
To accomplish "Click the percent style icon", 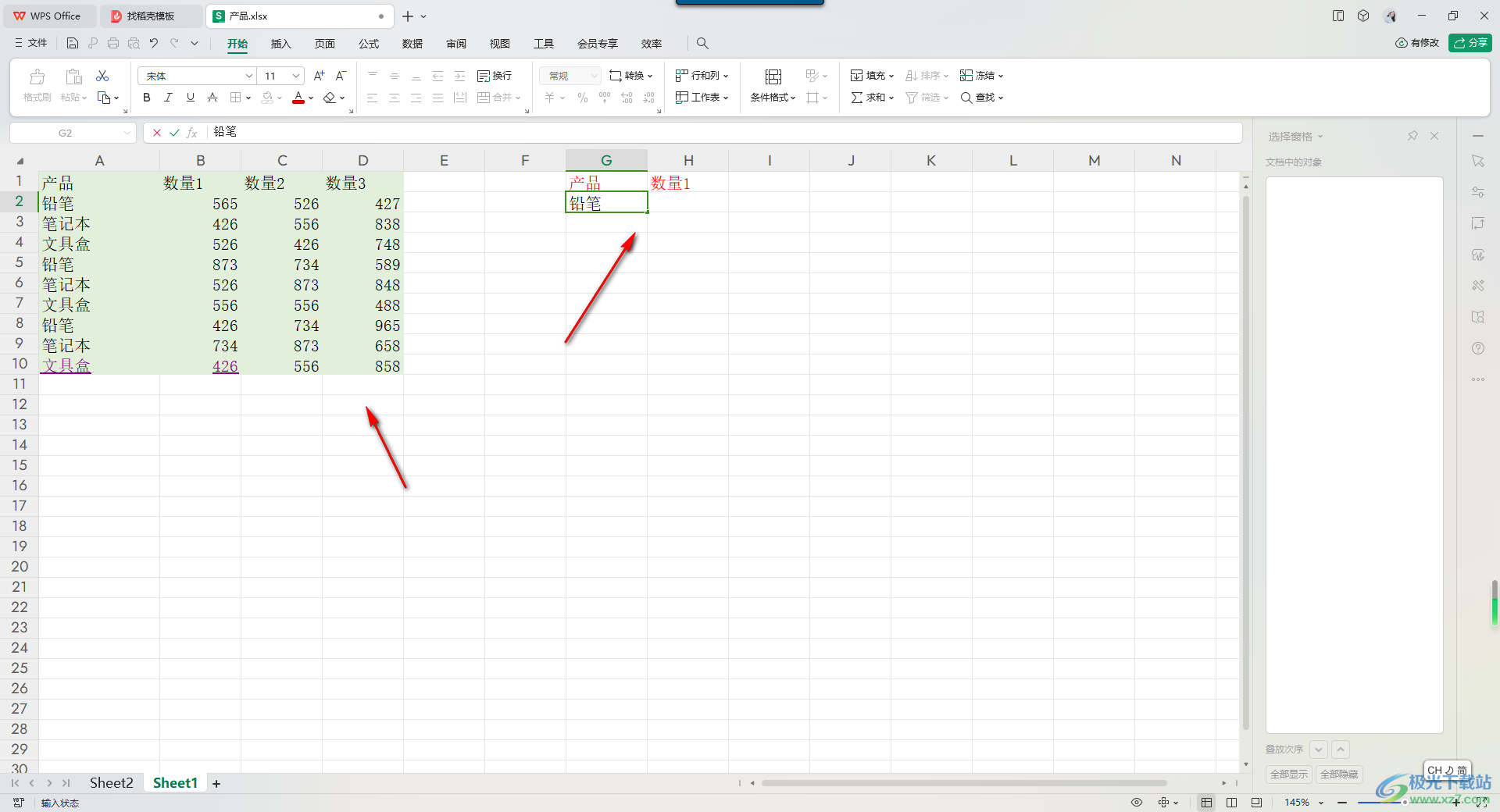I will tap(583, 98).
